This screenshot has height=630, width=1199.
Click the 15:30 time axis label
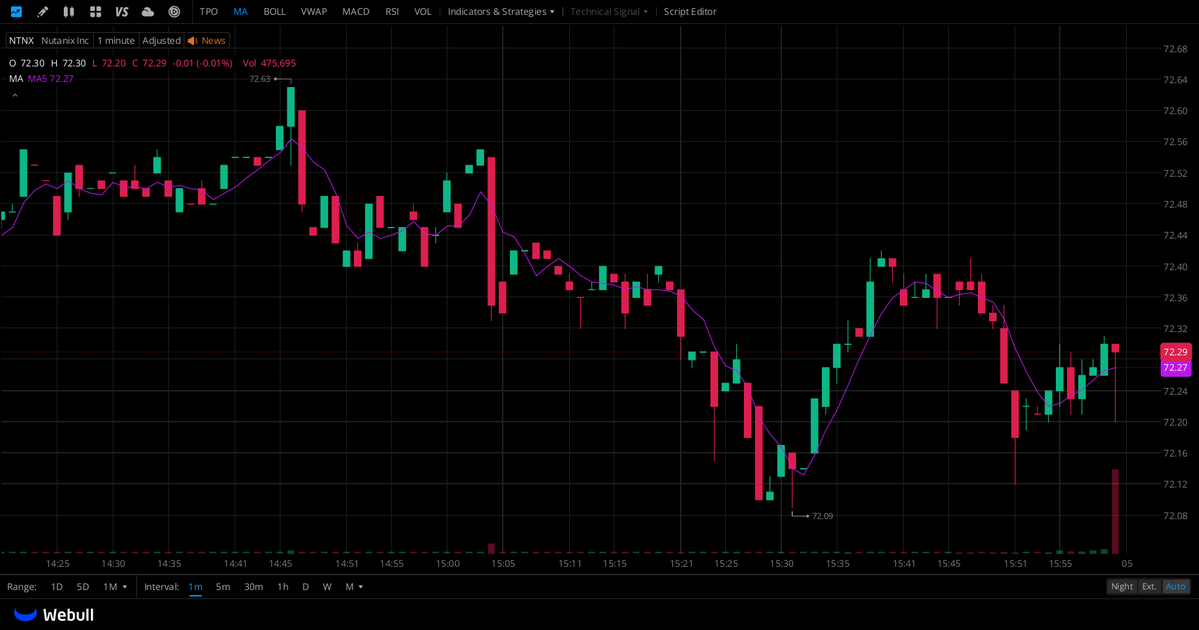pyautogui.click(x=781, y=563)
